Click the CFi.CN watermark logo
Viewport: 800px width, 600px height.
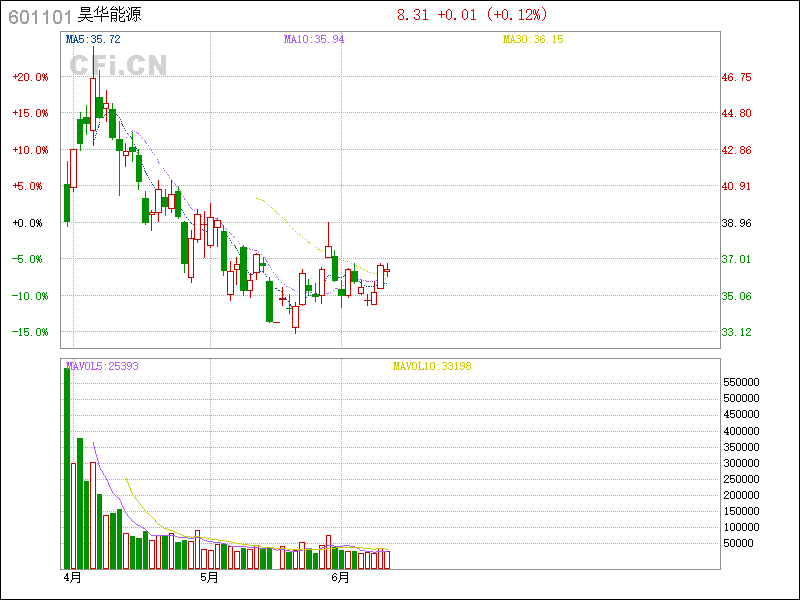tap(118, 65)
